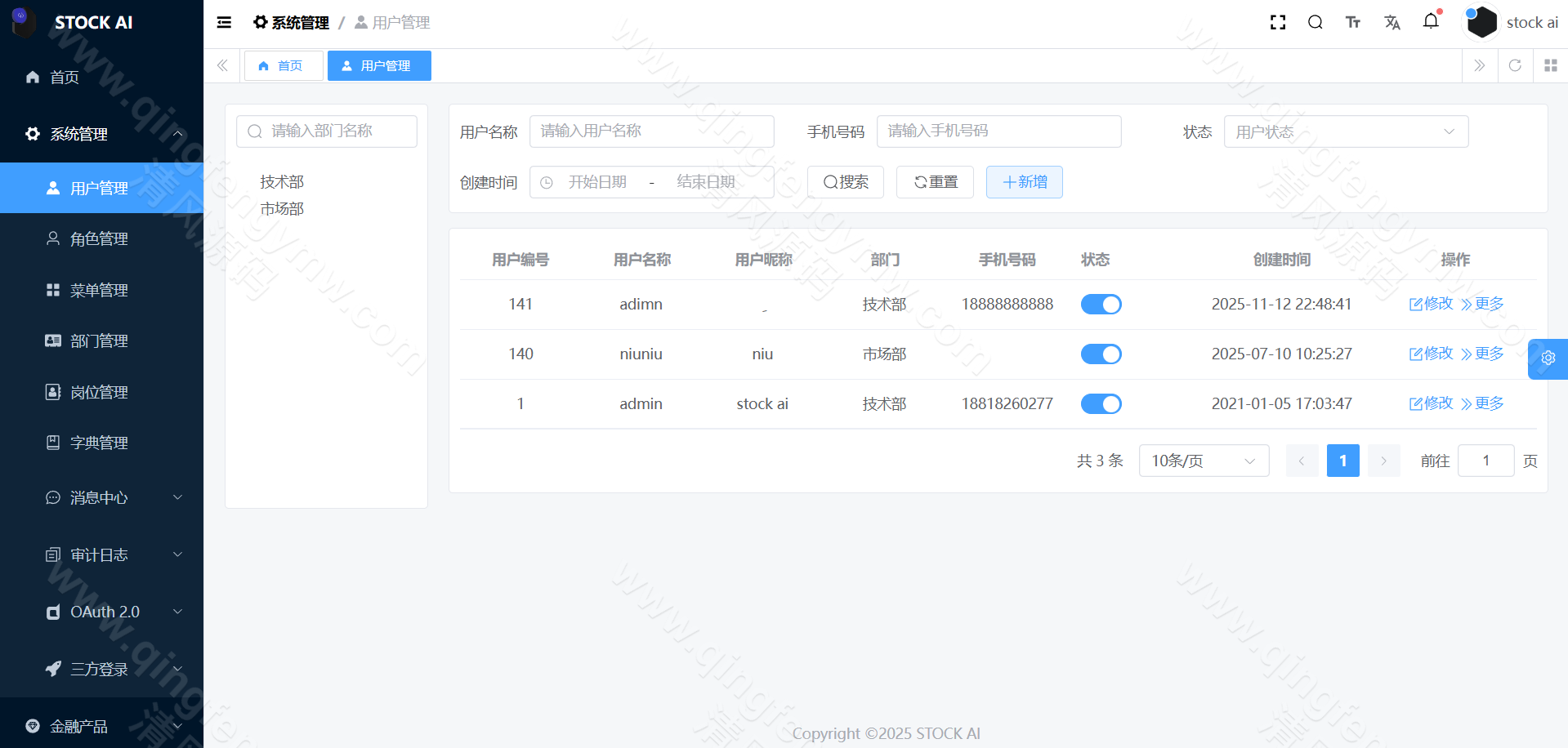Viewport: 1568px width, 748px height.
Task: Click the grid layout icon near tab bar
Action: point(1550,65)
